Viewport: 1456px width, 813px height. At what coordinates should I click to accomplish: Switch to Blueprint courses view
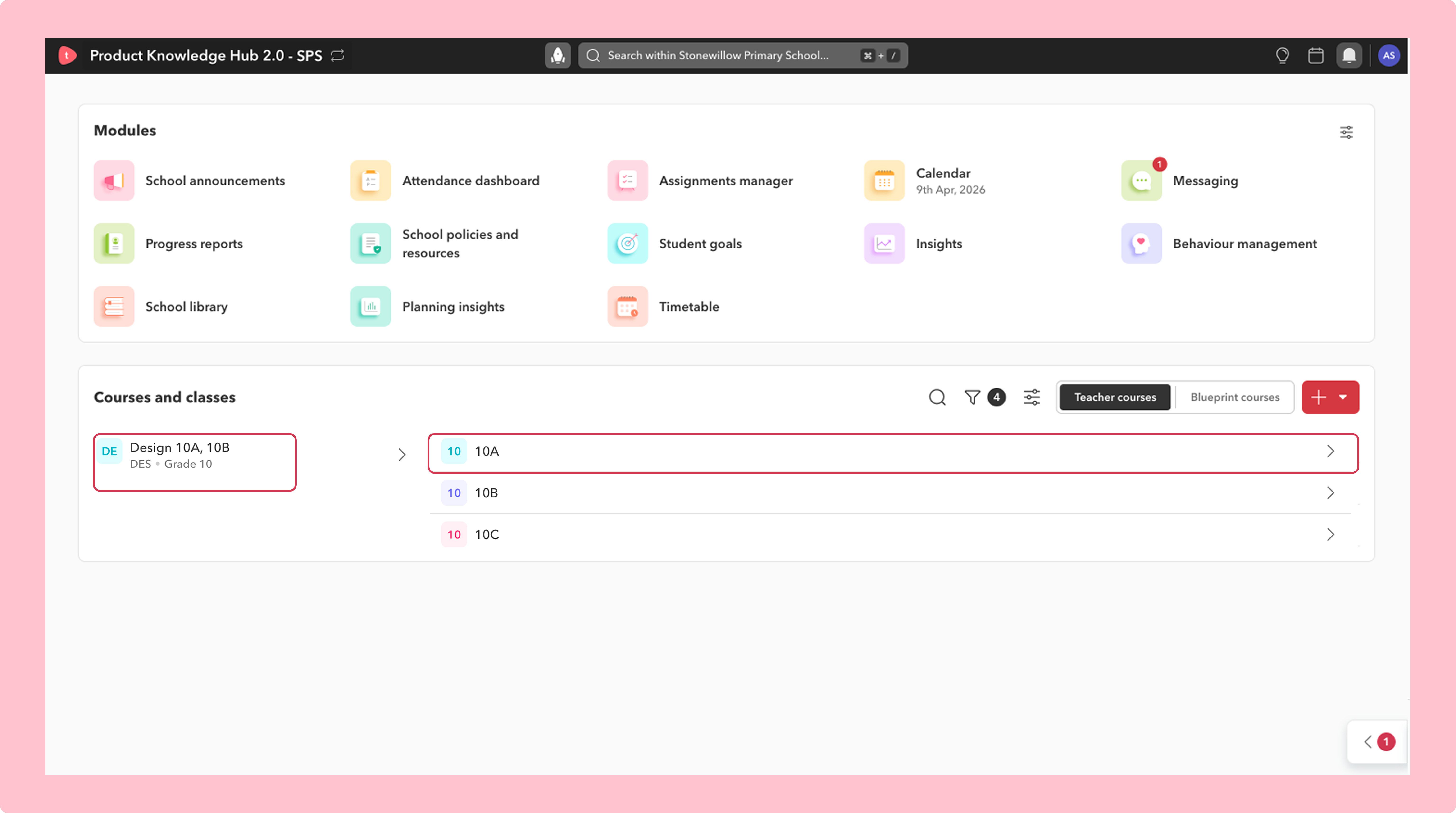coord(1234,397)
